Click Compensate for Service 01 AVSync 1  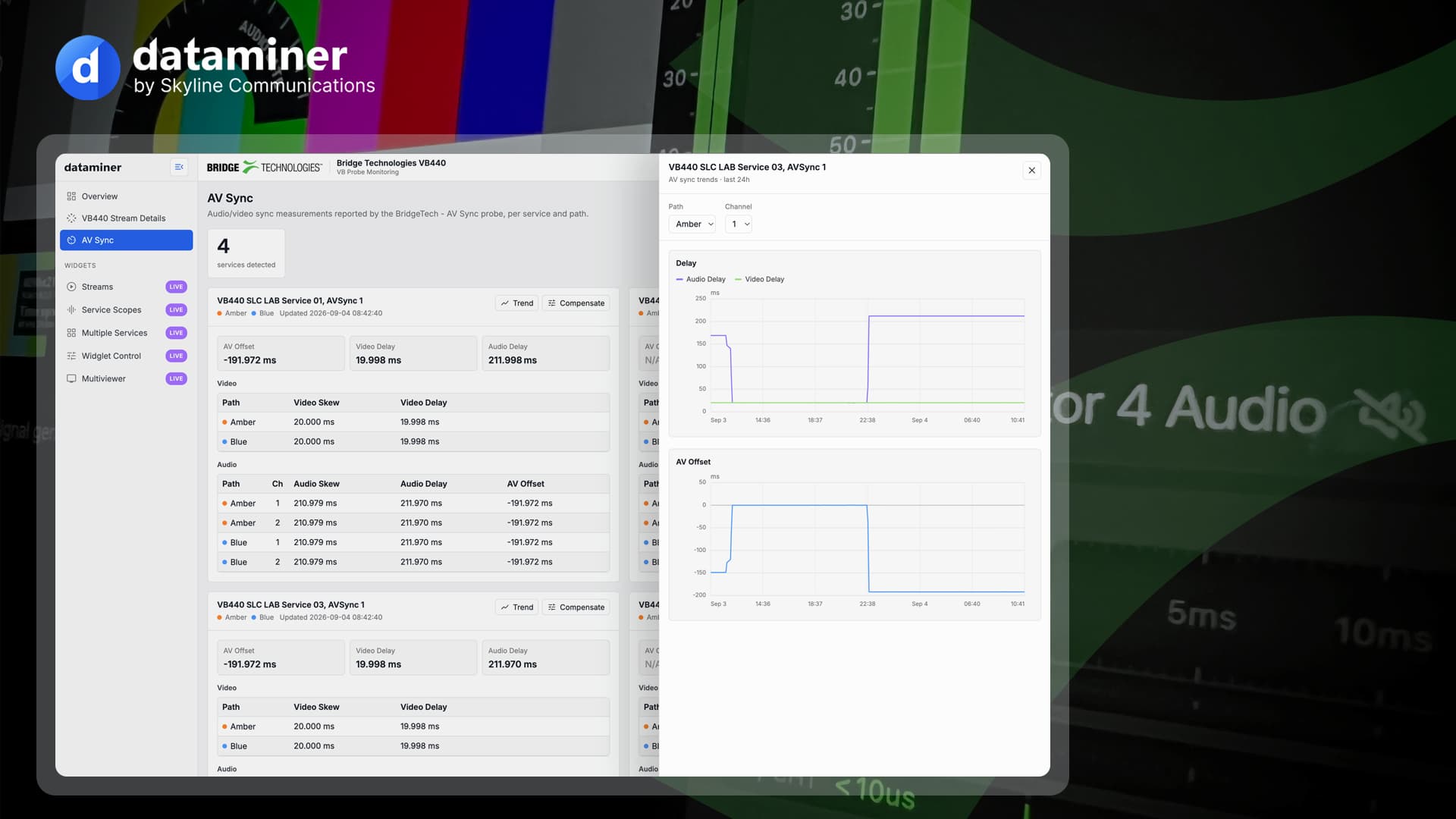click(x=576, y=303)
